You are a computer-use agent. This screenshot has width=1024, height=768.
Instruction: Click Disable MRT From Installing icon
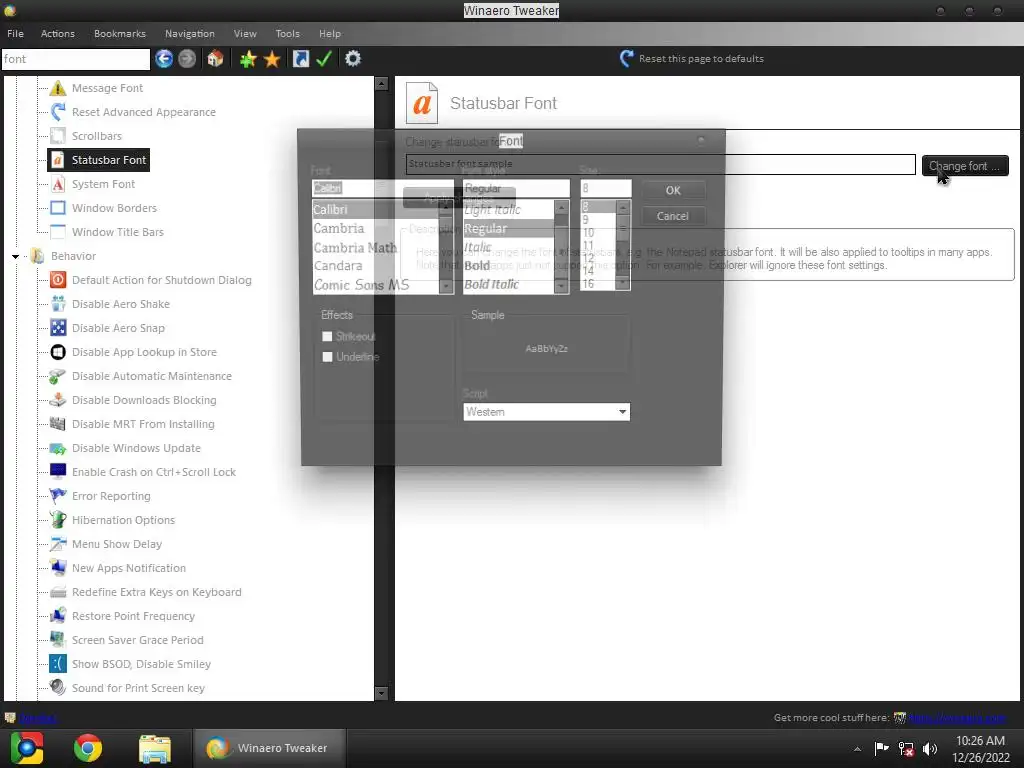point(58,424)
